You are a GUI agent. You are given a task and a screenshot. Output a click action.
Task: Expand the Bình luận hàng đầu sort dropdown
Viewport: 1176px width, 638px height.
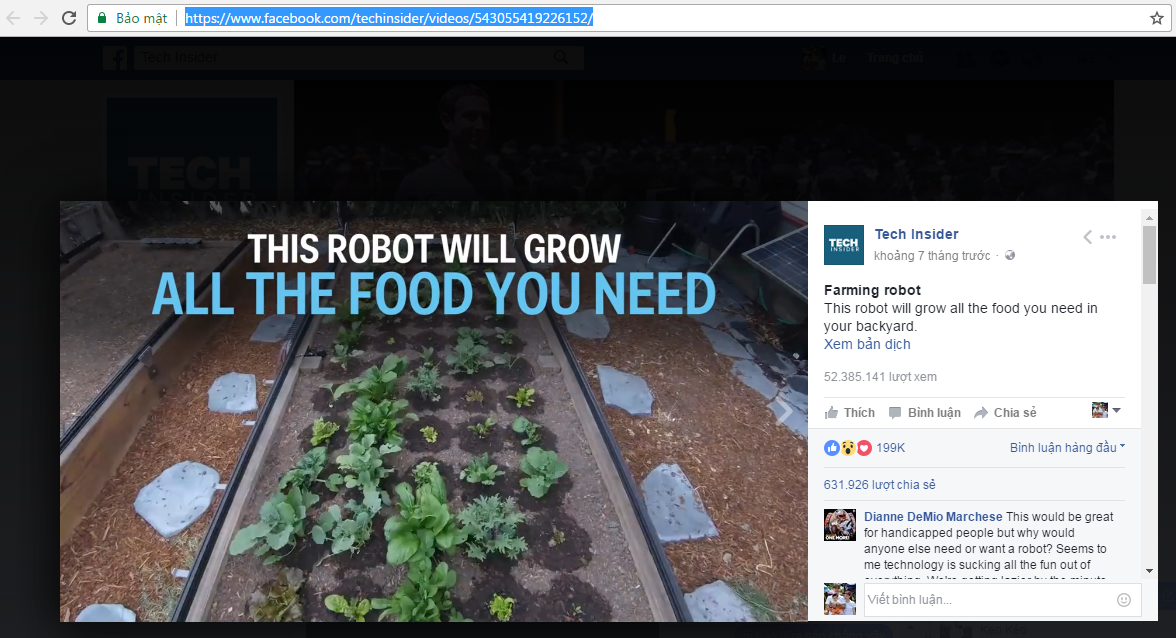coord(1067,447)
